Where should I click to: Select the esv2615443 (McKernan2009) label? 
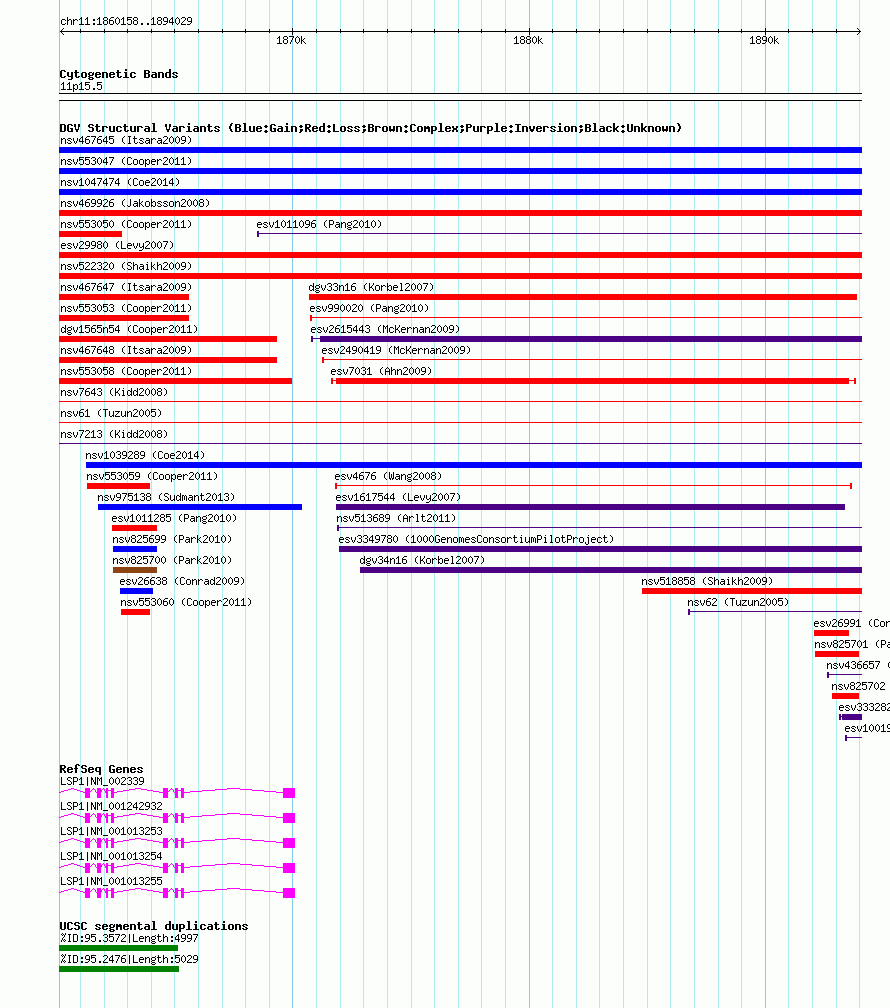tap(385, 329)
